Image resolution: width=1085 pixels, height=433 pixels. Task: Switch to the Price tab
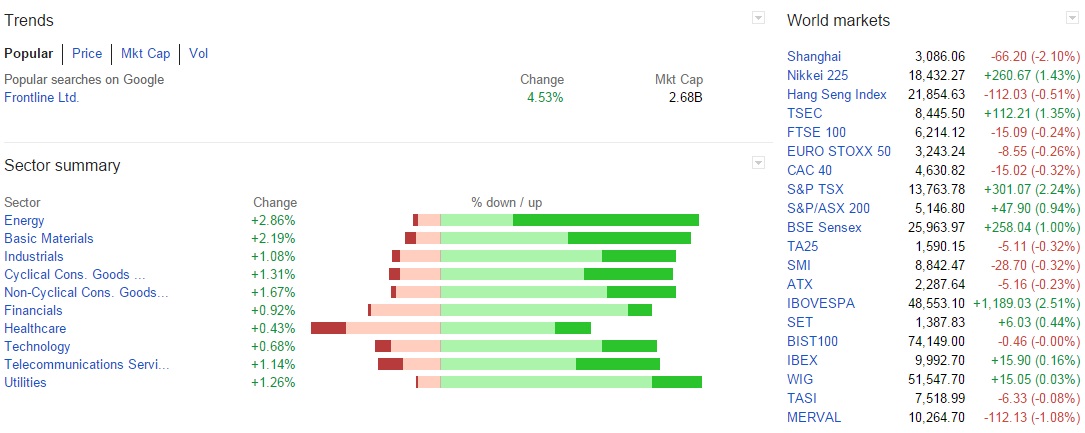86,53
